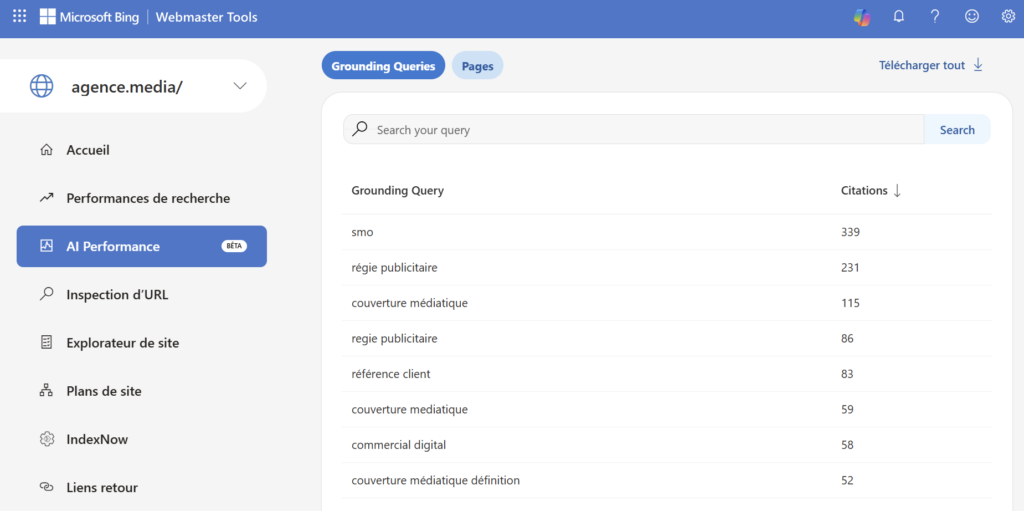
Task: Click the Search button
Action: click(x=957, y=129)
